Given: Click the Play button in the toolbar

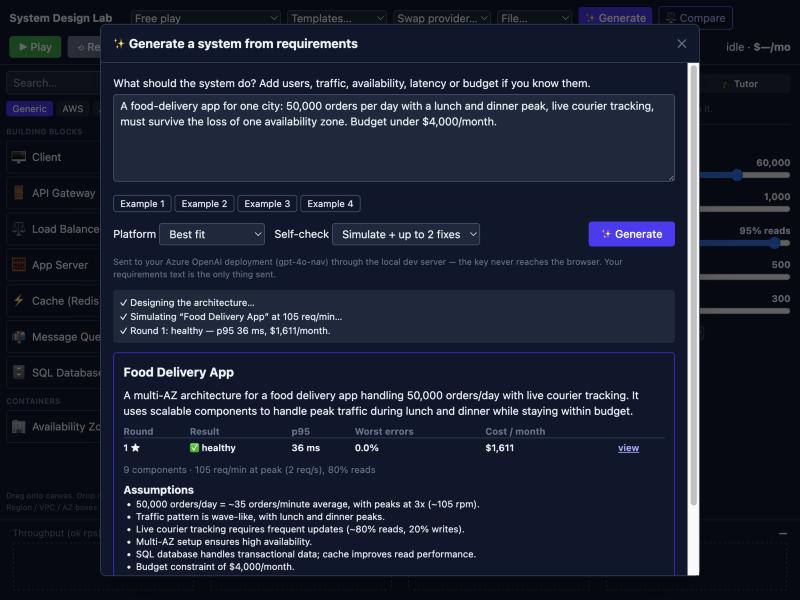Looking at the screenshot, I should tap(35, 47).
